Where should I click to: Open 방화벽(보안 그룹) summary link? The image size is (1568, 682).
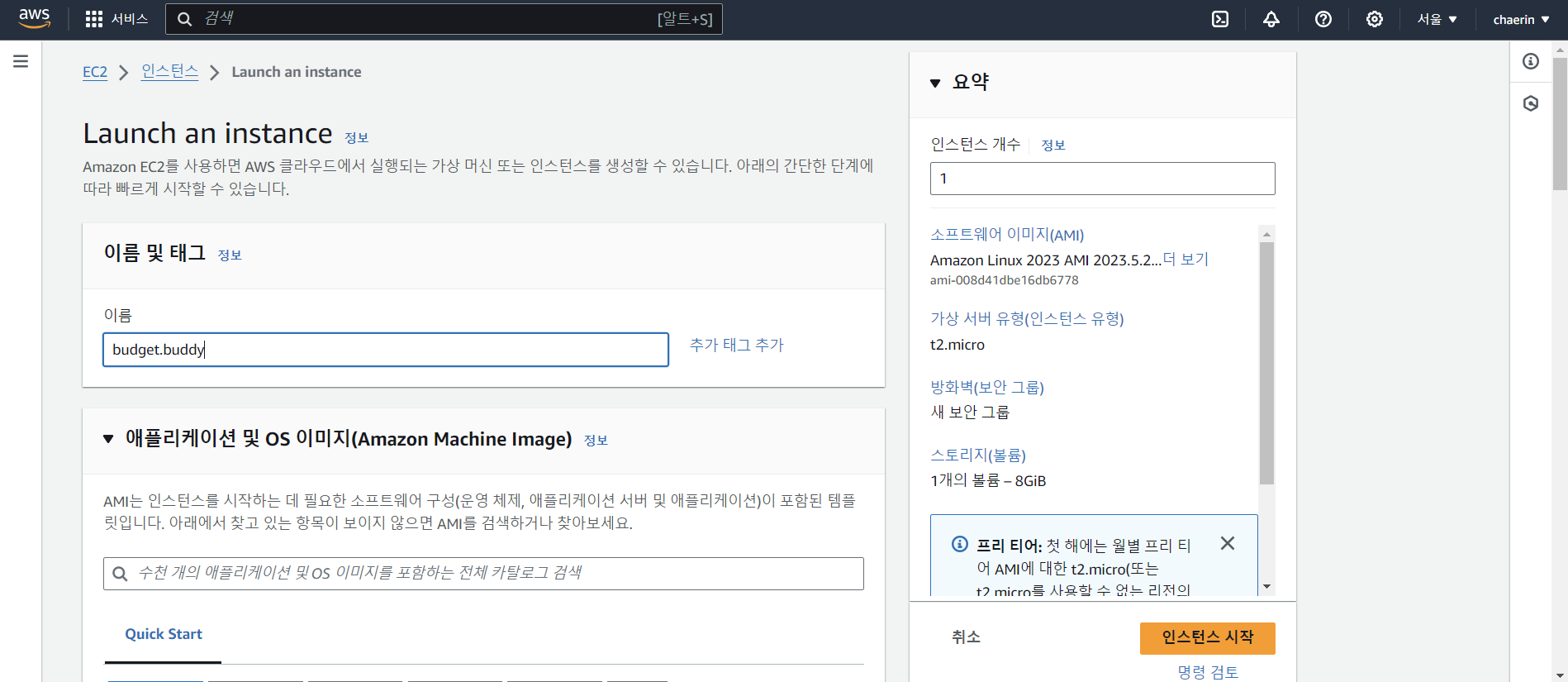click(x=987, y=388)
